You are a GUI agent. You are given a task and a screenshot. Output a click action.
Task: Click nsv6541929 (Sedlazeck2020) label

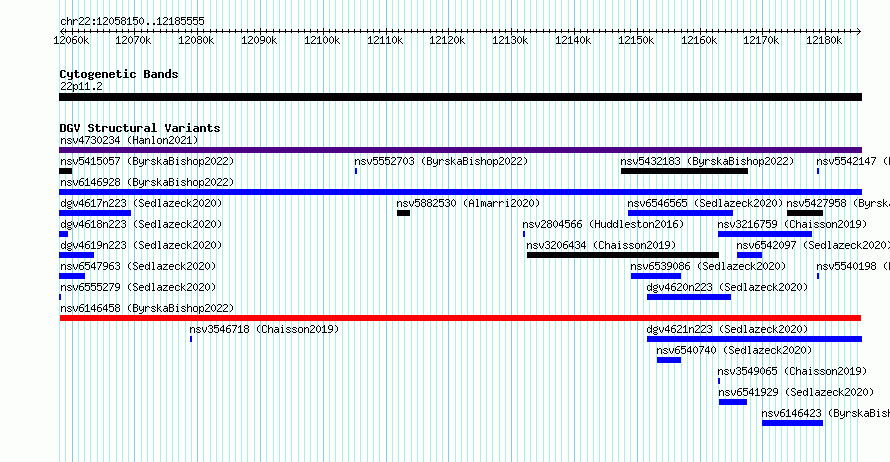coord(796,392)
